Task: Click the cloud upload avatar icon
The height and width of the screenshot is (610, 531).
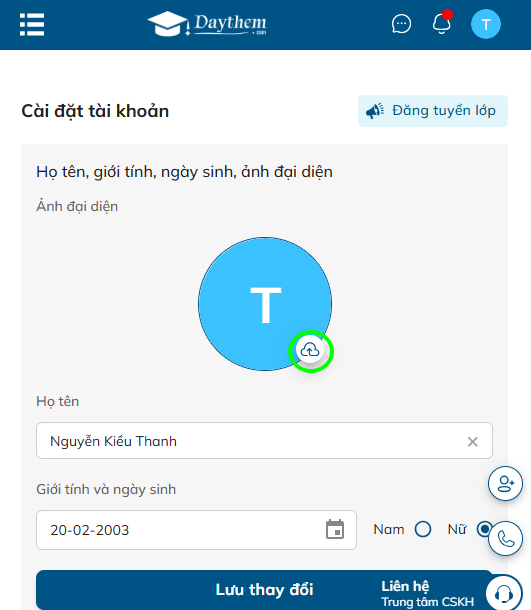Action: click(310, 350)
